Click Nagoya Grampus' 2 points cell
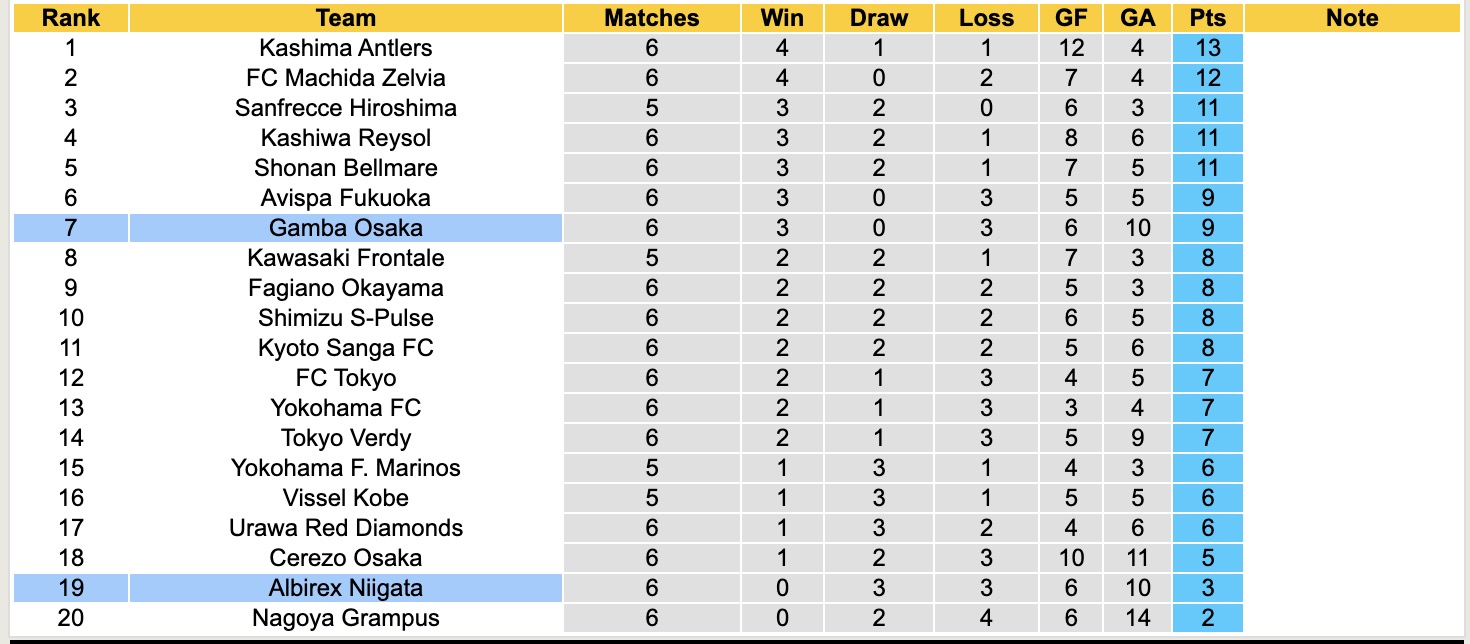1470x644 pixels. (1208, 618)
